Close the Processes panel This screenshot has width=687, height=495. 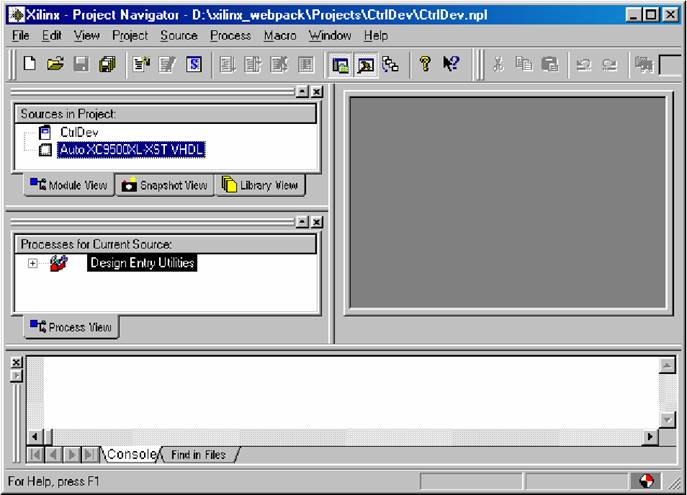point(316,222)
